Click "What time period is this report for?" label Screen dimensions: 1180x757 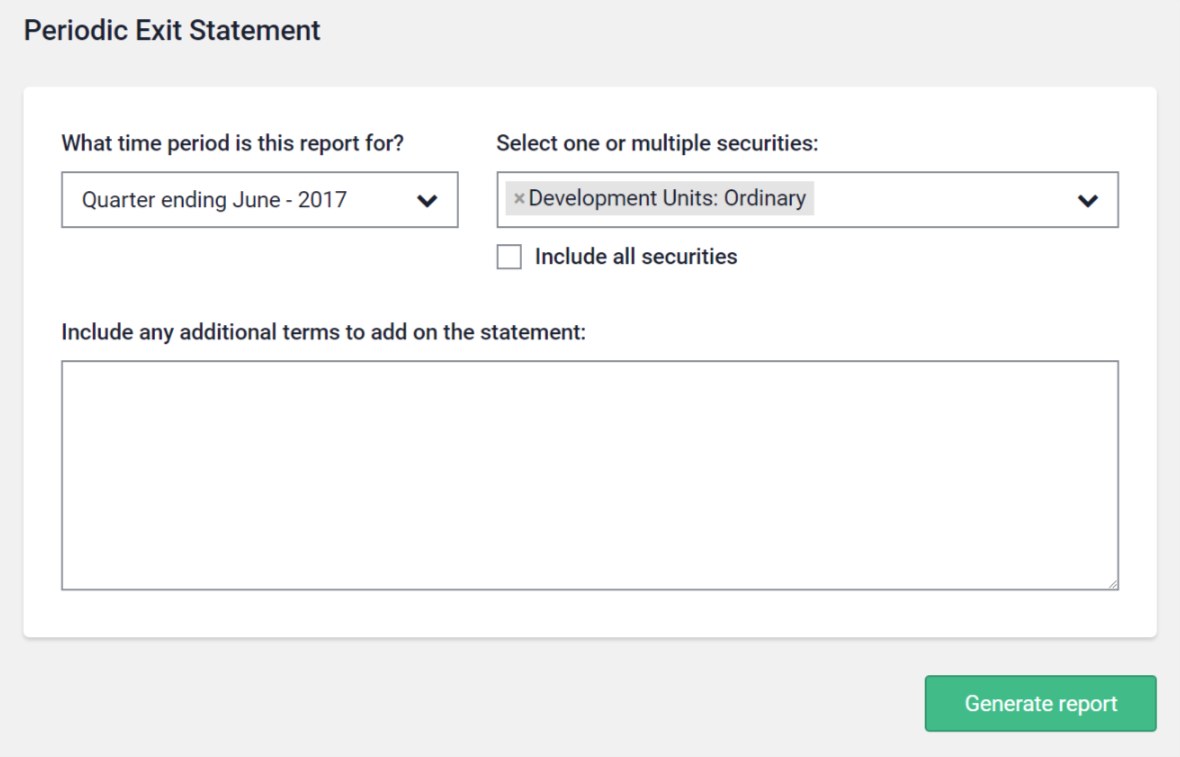(232, 143)
